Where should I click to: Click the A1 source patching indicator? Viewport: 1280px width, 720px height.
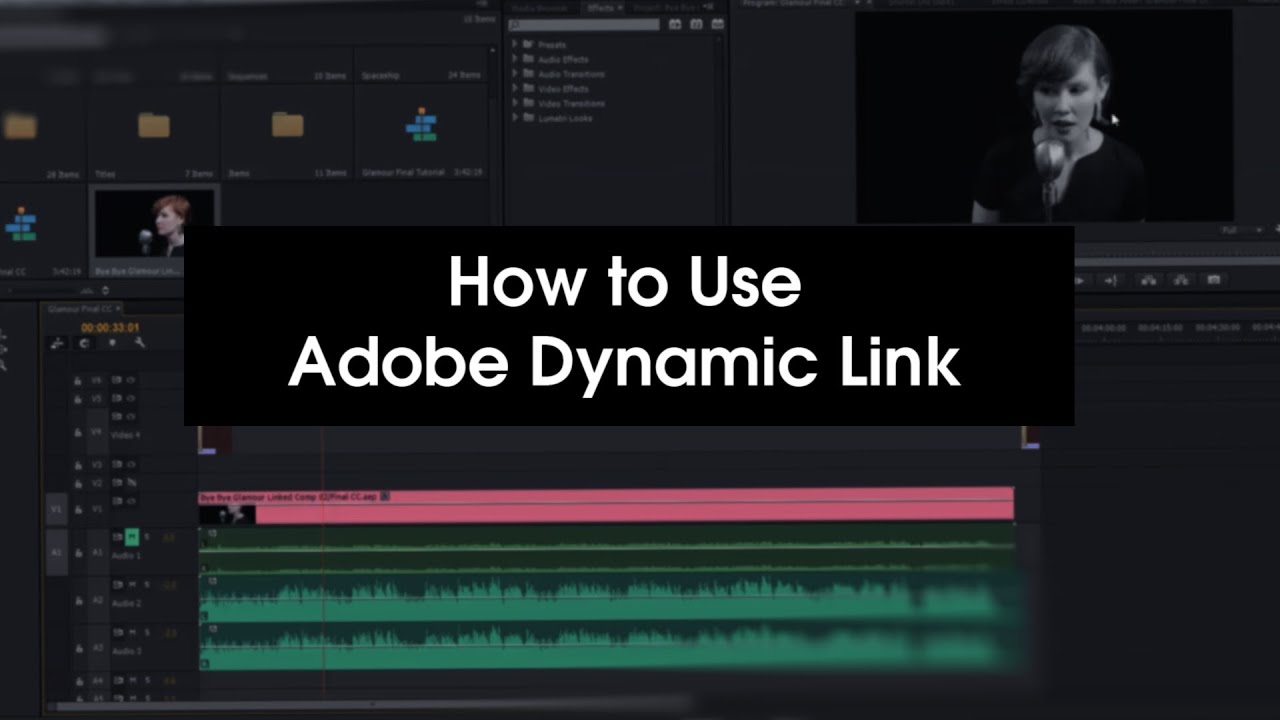point(56,552)
